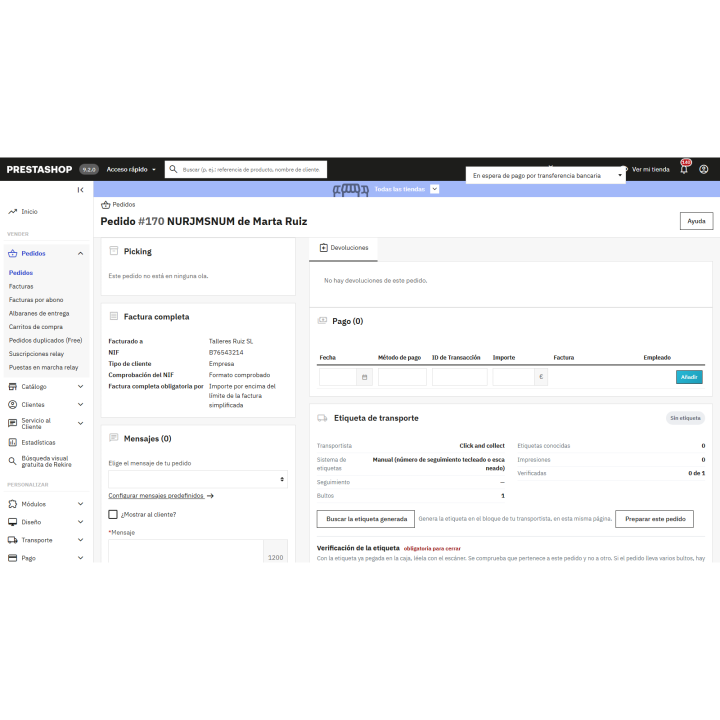The height and width of the screenshot is (720, 720).
Task: Expand the Diseño sidebar section
Action: pos(80,522)
